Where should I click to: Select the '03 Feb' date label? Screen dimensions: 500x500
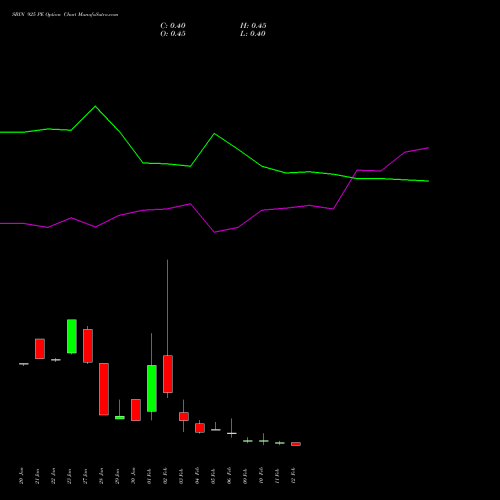(182, 476)
